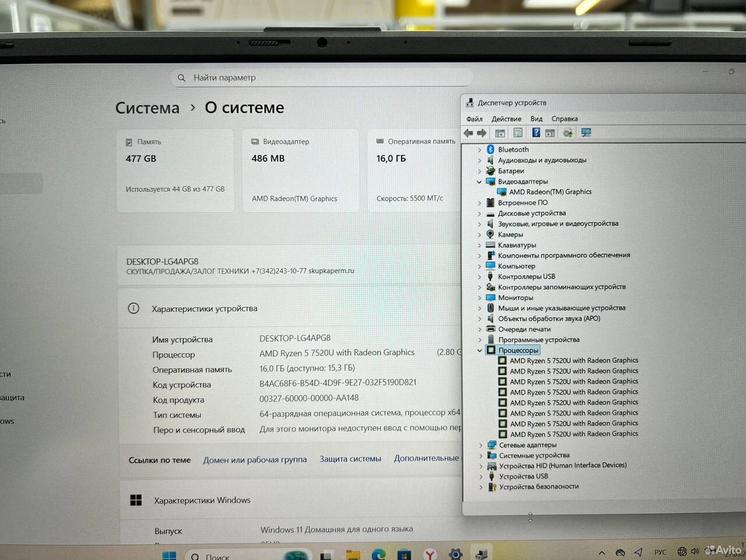Collapse the Процессоры branch arrow

480,350
